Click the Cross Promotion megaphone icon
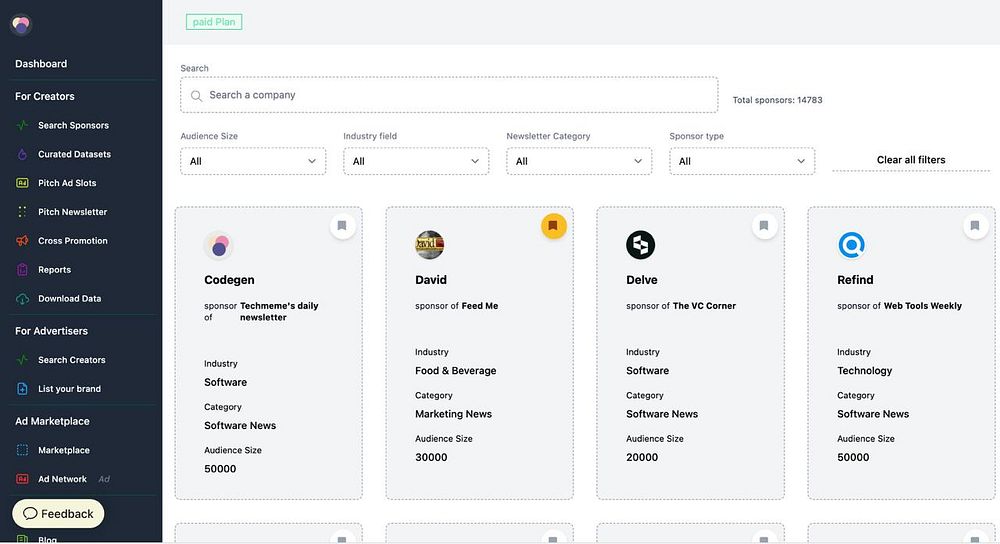Image resolution: width=1000 pixels, height=544 pixels. 22,241
